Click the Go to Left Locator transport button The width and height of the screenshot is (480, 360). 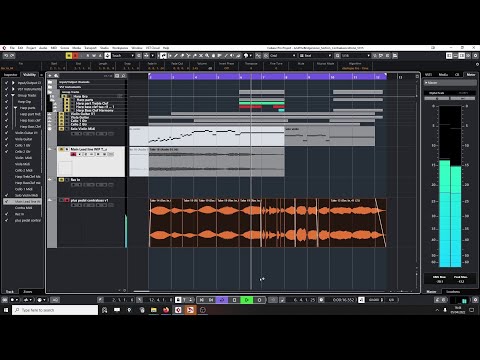point(201,300)
